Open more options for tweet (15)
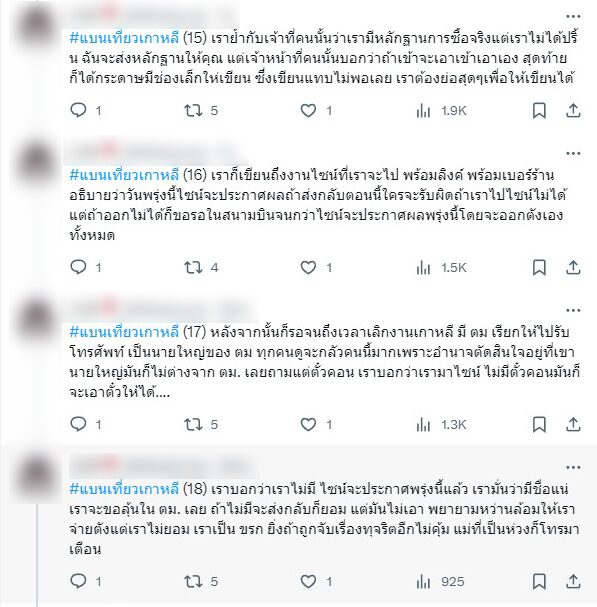The image size is (597, 607). click(573, 16)
